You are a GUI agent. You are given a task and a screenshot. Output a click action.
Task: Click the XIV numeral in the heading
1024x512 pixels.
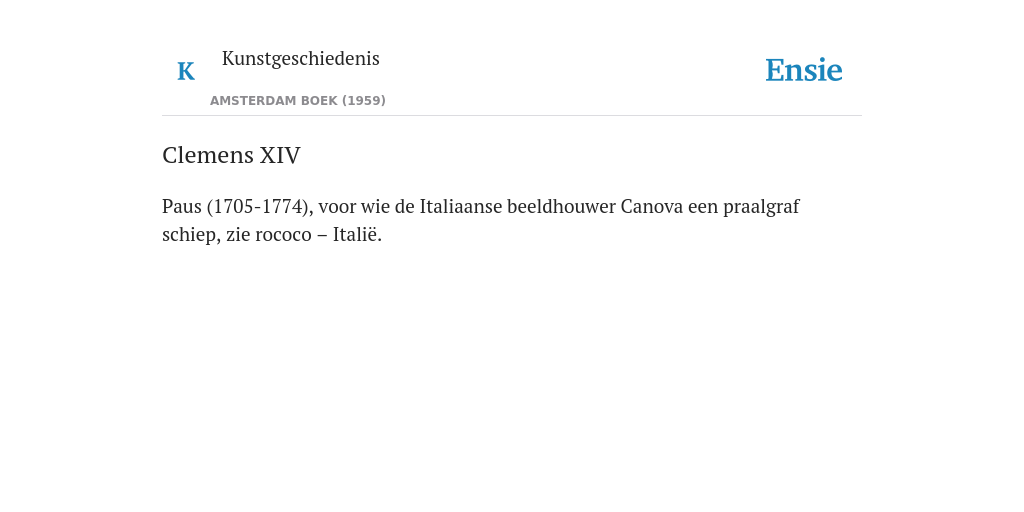[x=280, y=155]
